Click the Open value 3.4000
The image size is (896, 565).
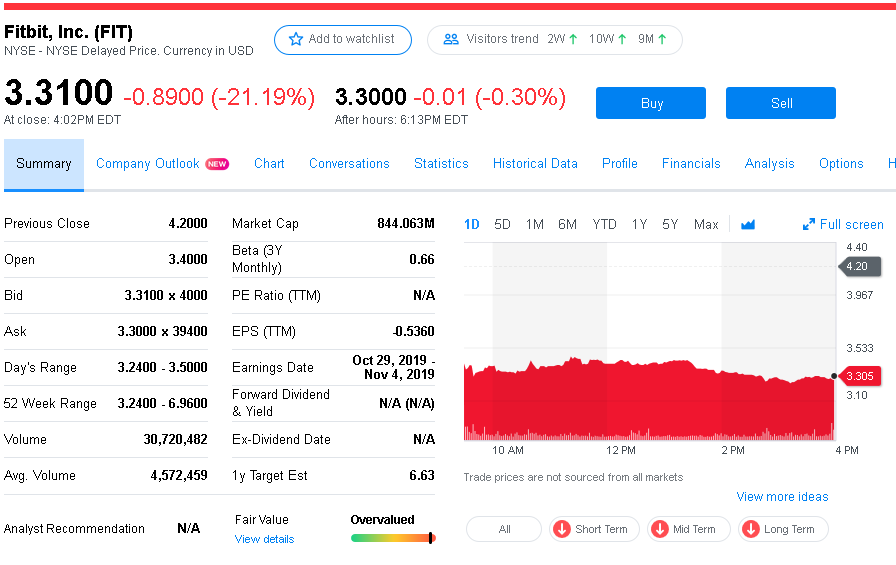(187, 260)
